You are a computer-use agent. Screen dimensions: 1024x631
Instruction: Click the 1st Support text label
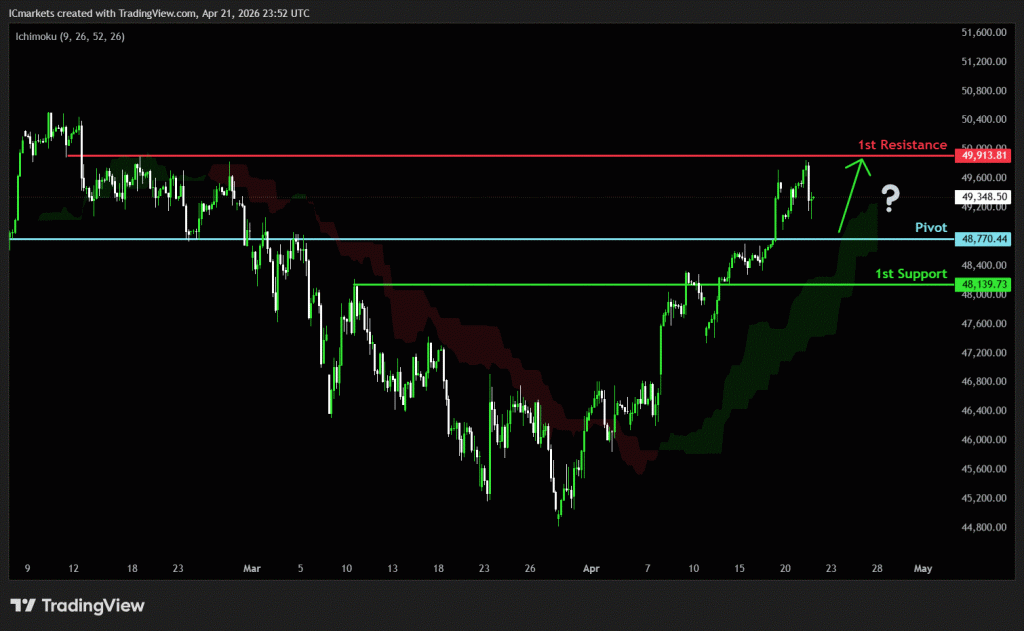pos(911,273)
